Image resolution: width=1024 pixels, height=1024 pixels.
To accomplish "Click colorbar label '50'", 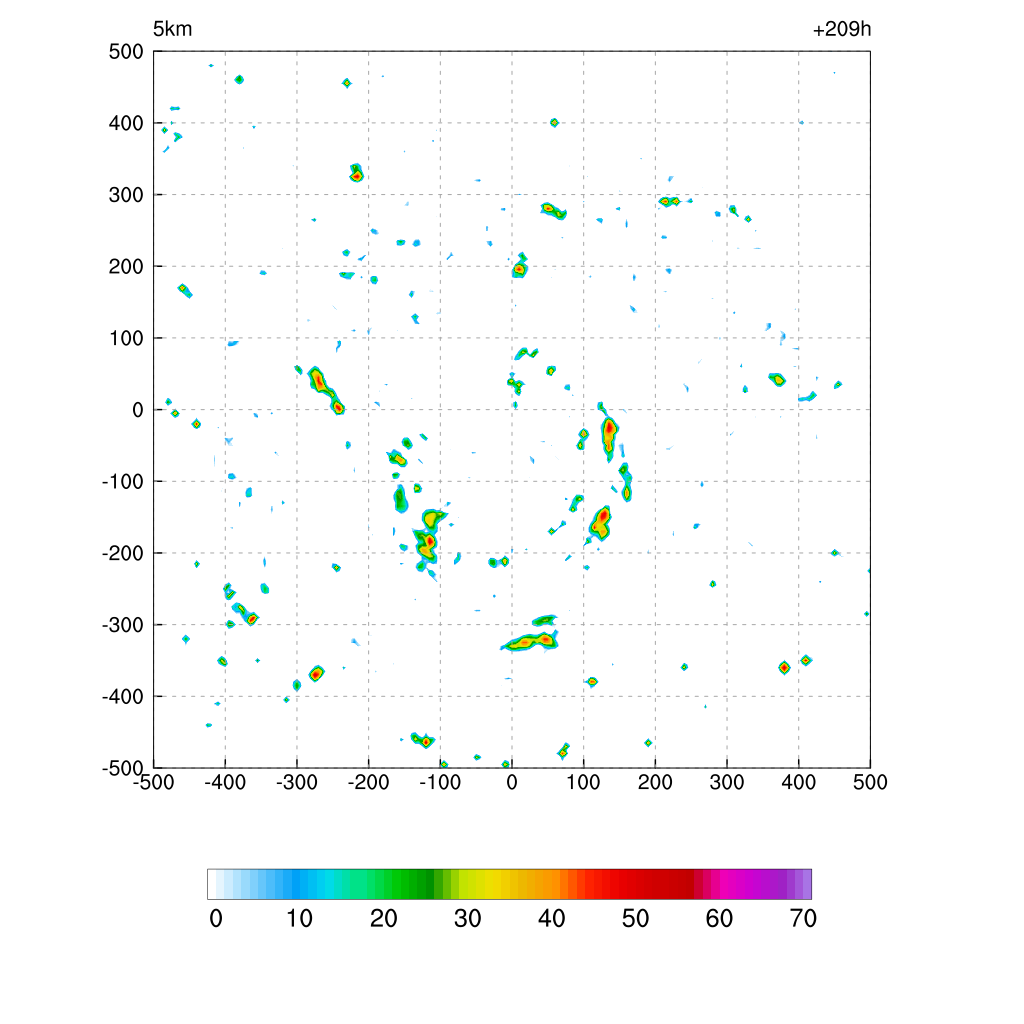I will 635,919.
